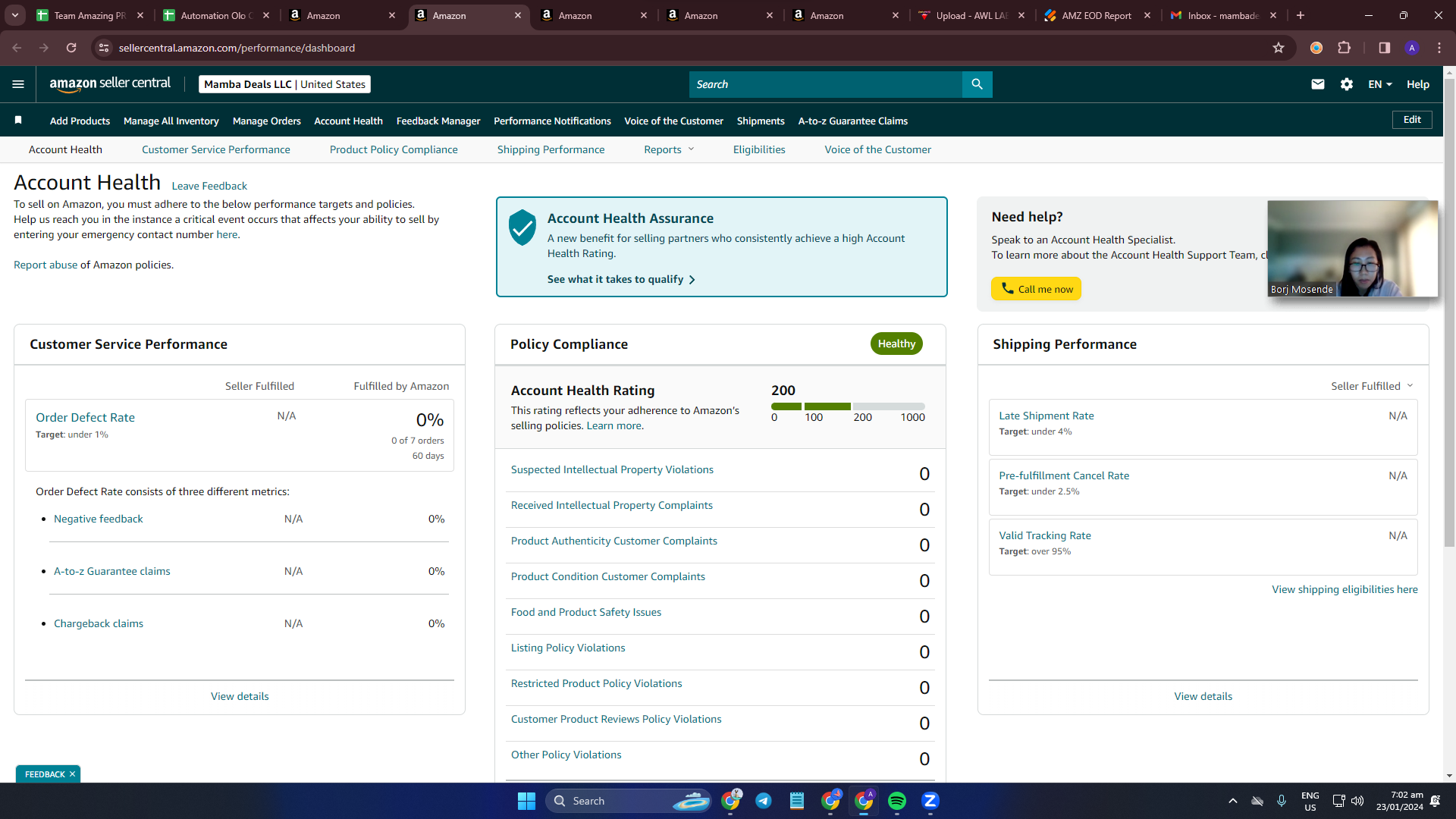Click the browser address bar URL
This screenshot has height=819, width=1456.
click(237, 48)
